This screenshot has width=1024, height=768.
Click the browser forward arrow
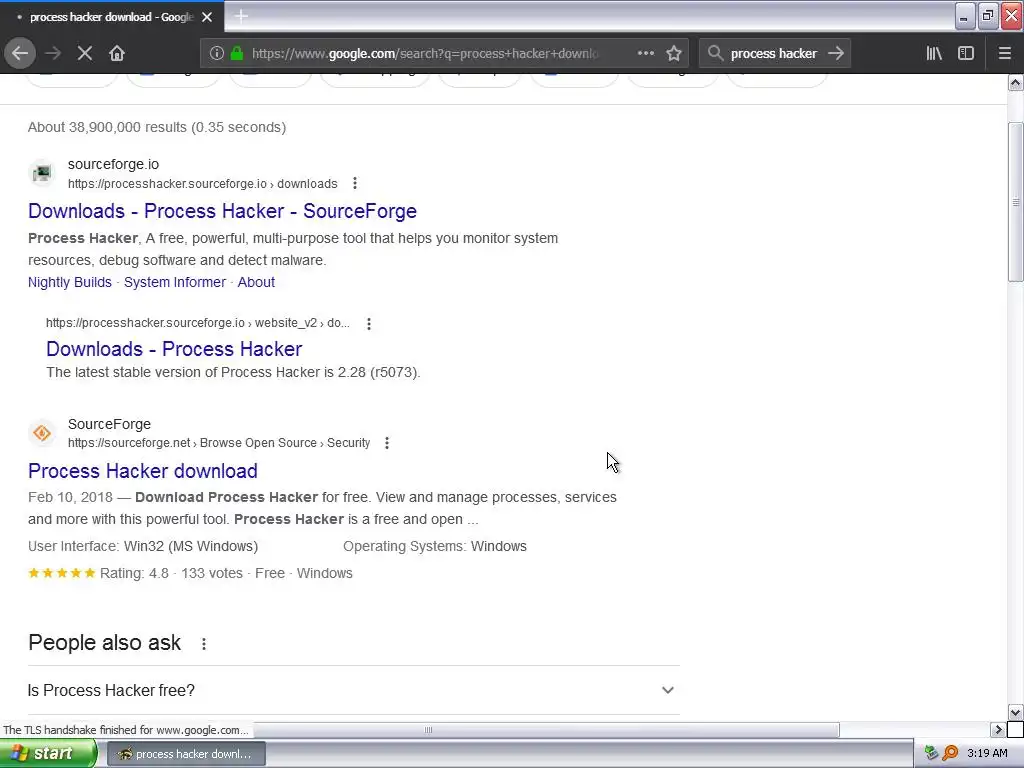(x=53, y=54)
